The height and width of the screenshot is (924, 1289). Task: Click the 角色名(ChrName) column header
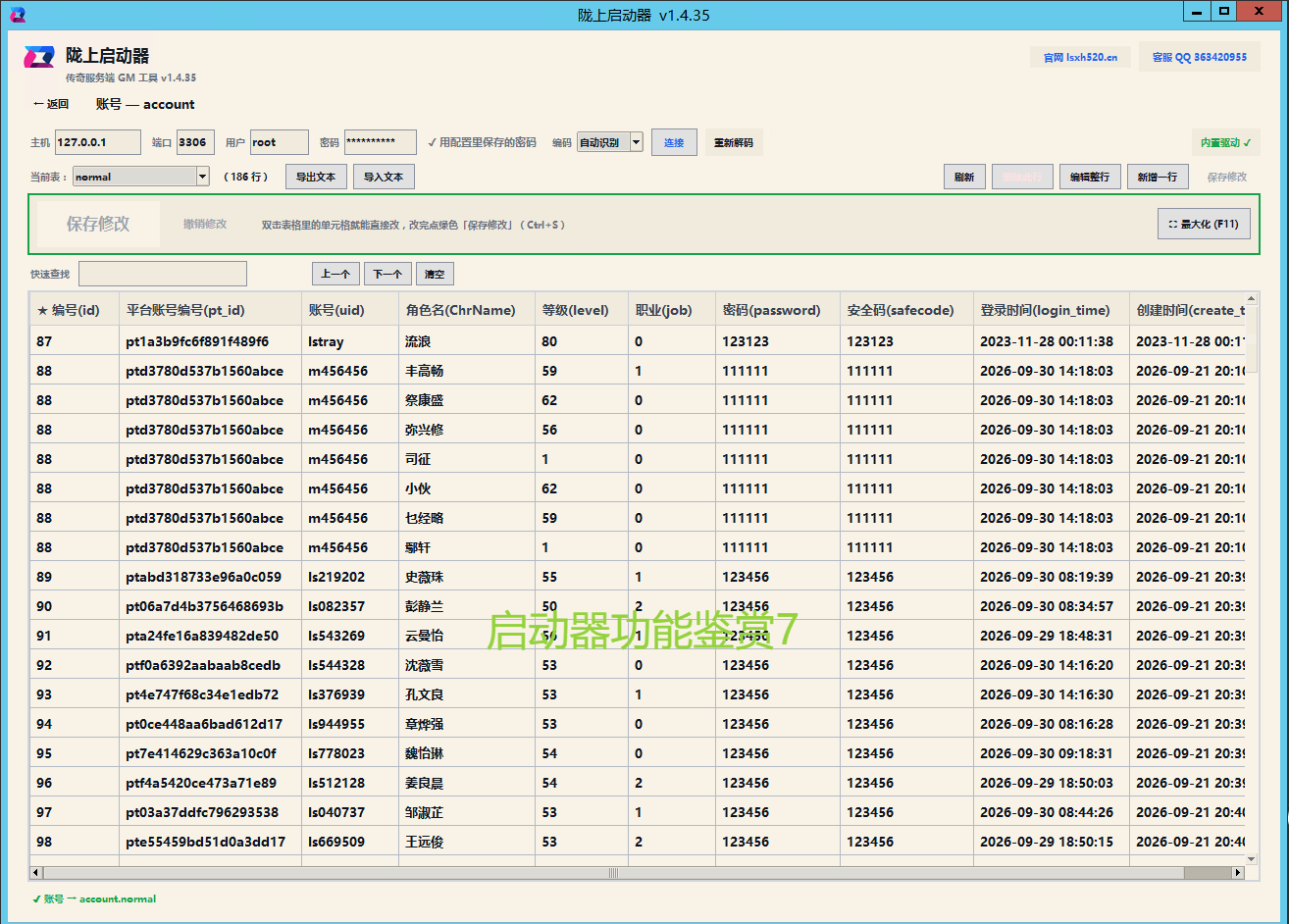467,310
